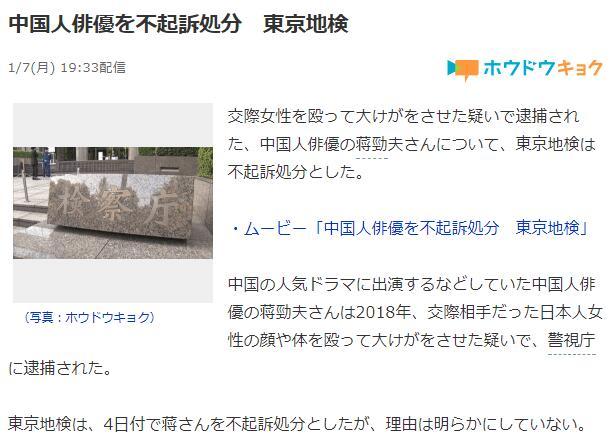Open the ホウドウキョク publisher name text
Image resolution: width=613 pixels, height=447 pixels.
[x=543, y=68]
